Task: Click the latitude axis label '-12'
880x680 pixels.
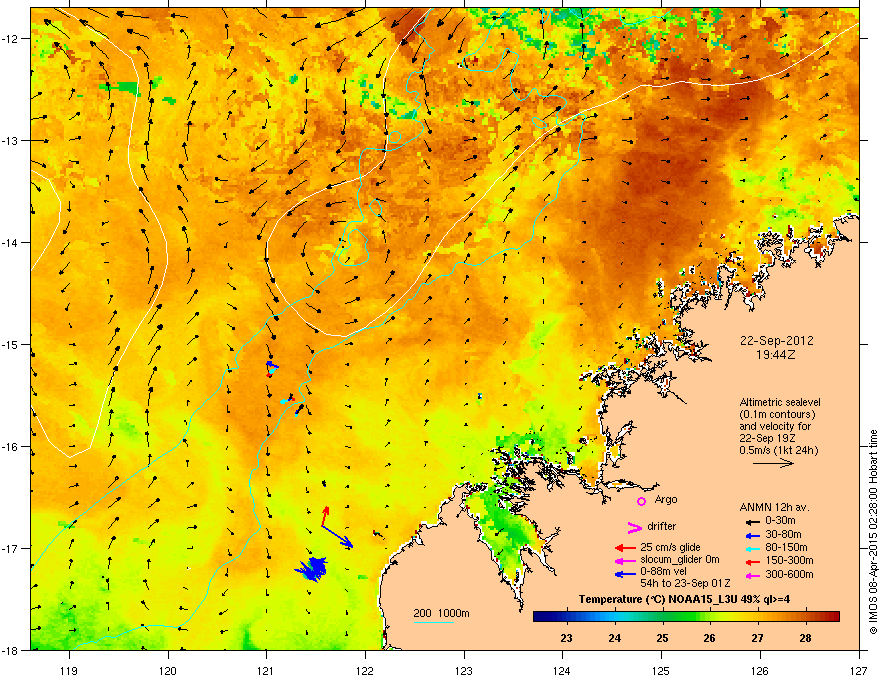Action: (11, 39)
